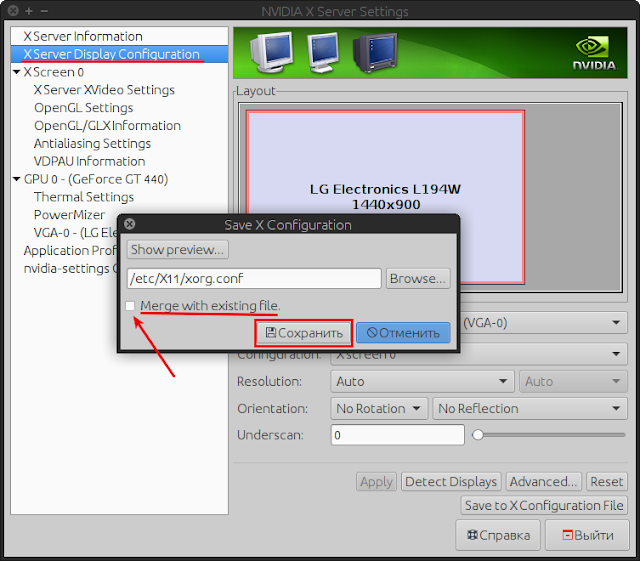This screenshot has width=640, height=561.
Task: Open X Server XVideo Settings
Action: (x=104, y=90)
